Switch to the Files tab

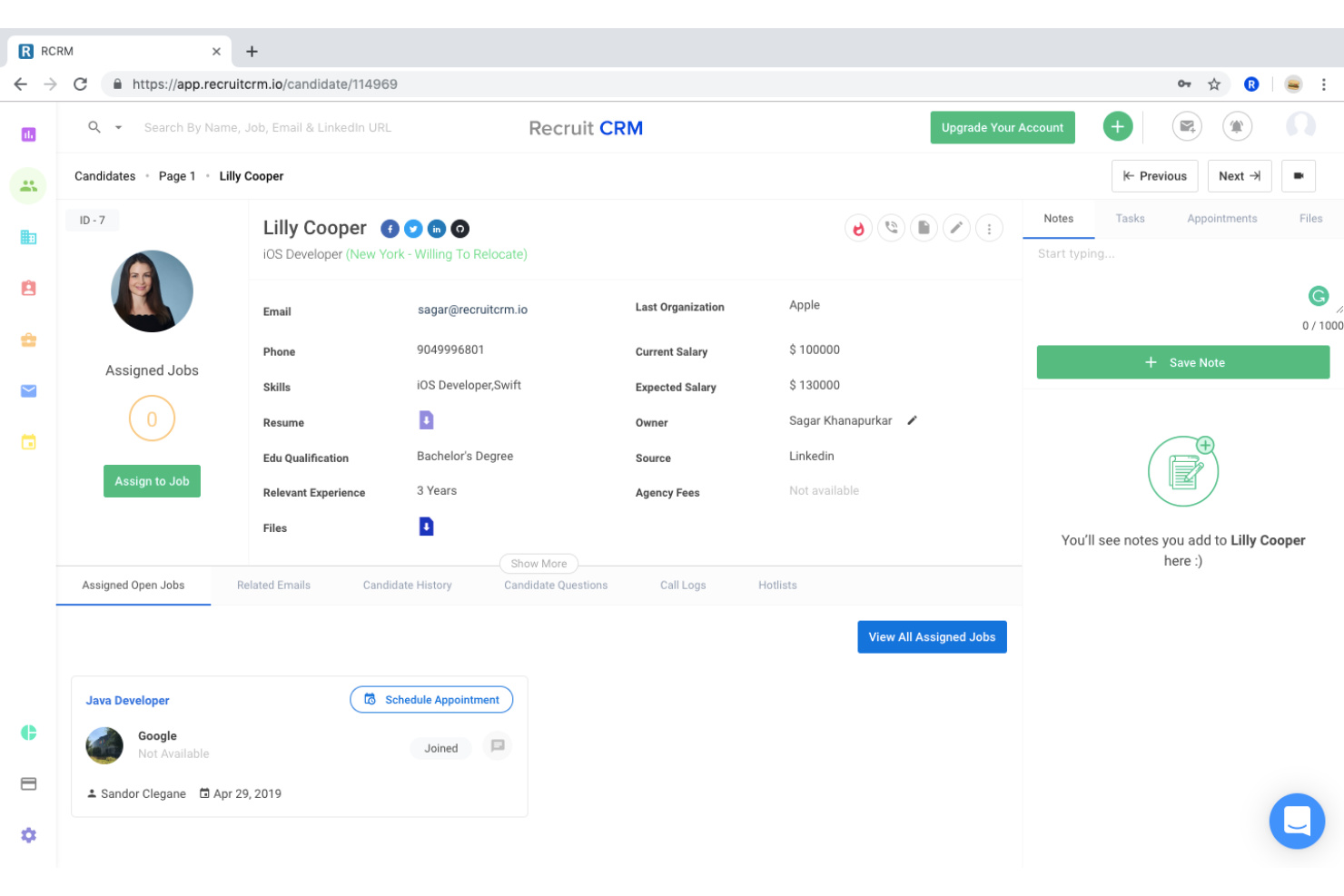point(1310,219)
